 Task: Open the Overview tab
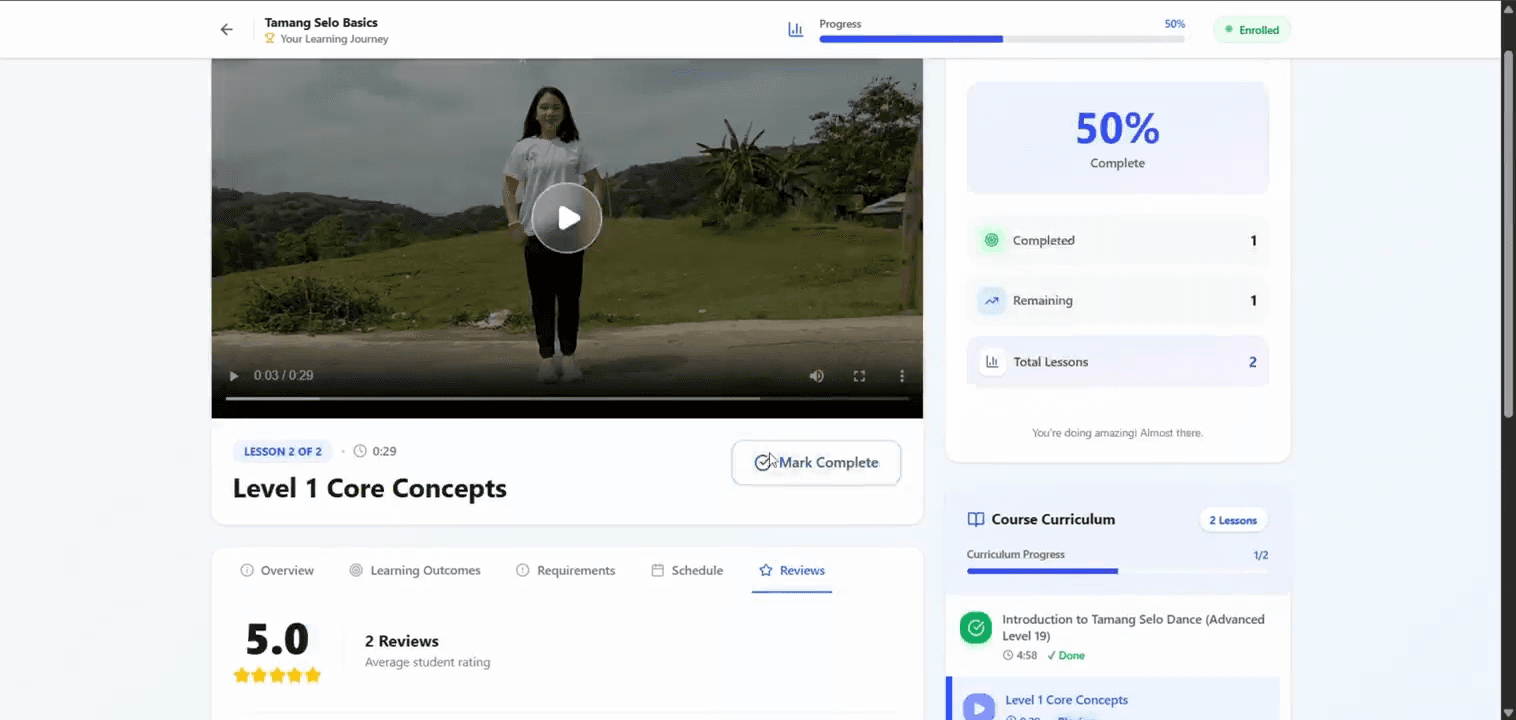click(x=277, y=570)
